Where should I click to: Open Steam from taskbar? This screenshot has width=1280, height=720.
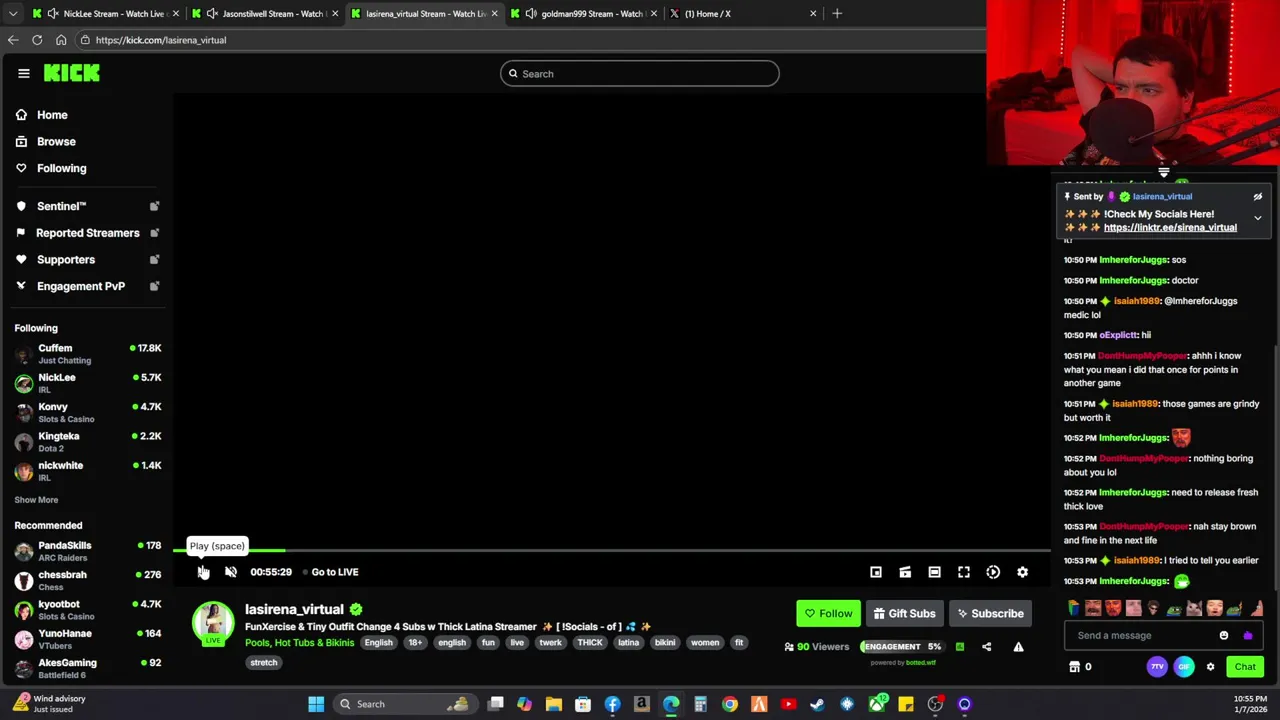click(817, 704)
